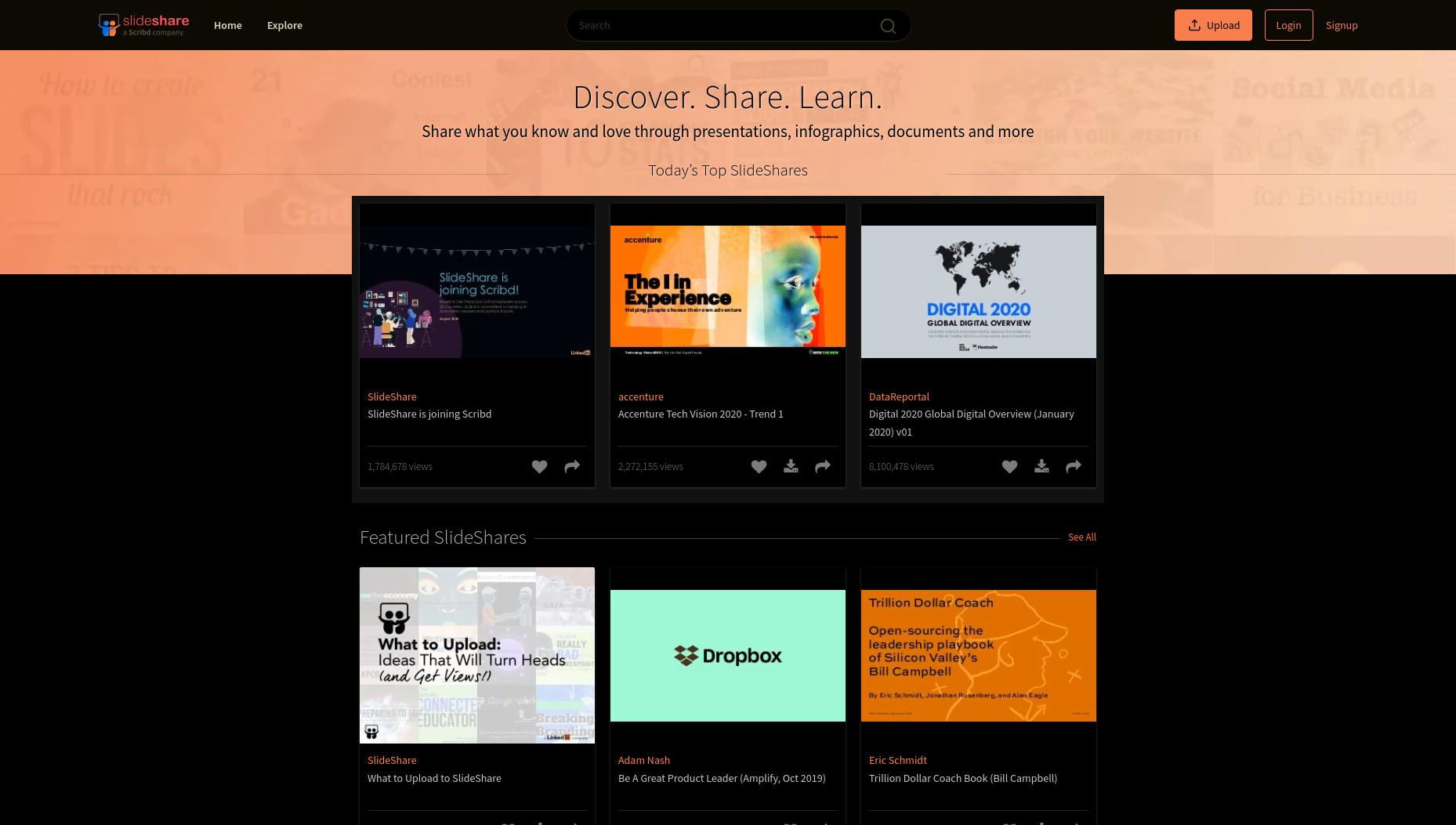Open the Eric Schmidt author link
1456x825 pixels.
click(897, 760)
